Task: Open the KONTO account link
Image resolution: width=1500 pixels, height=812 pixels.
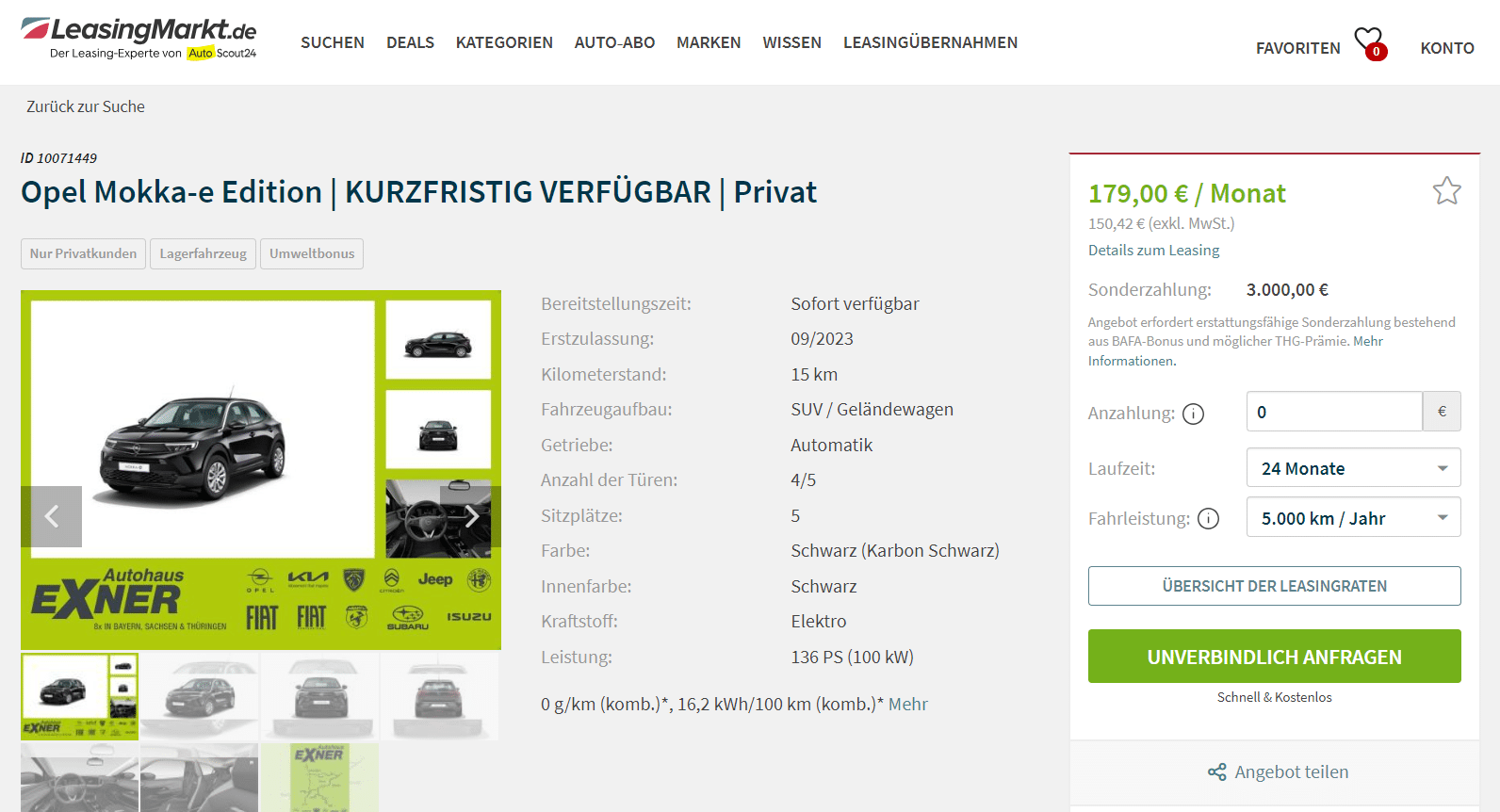Action: [1447, 48]
